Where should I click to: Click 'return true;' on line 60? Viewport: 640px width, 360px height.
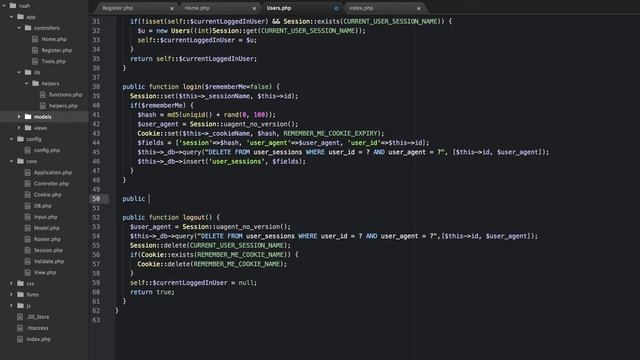152,292
